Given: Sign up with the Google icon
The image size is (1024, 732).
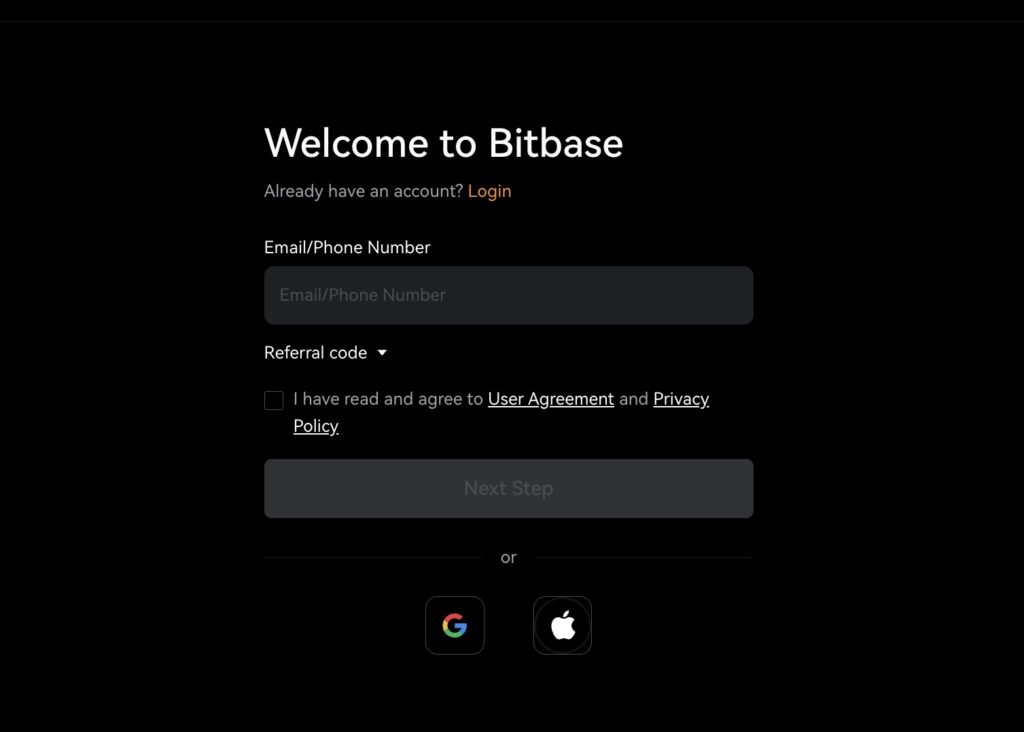Looking at the screenshot, I should pyautogui.click(x=455, y=626).
